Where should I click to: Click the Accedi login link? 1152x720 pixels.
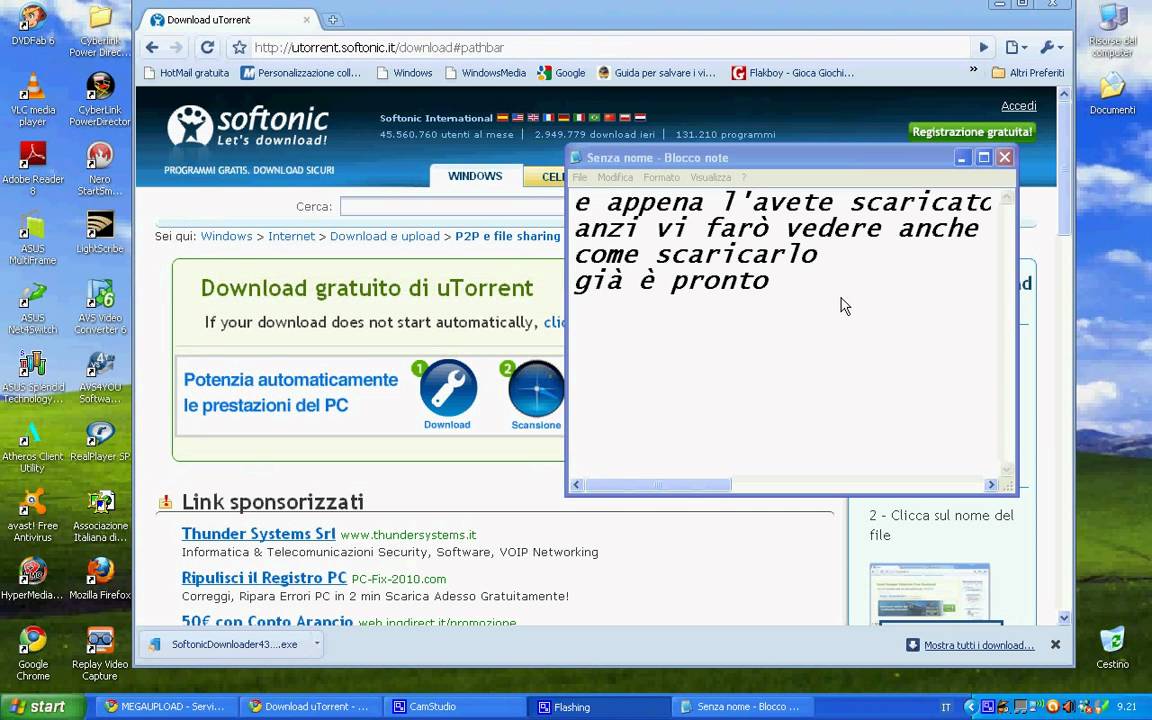[1018, 107]
